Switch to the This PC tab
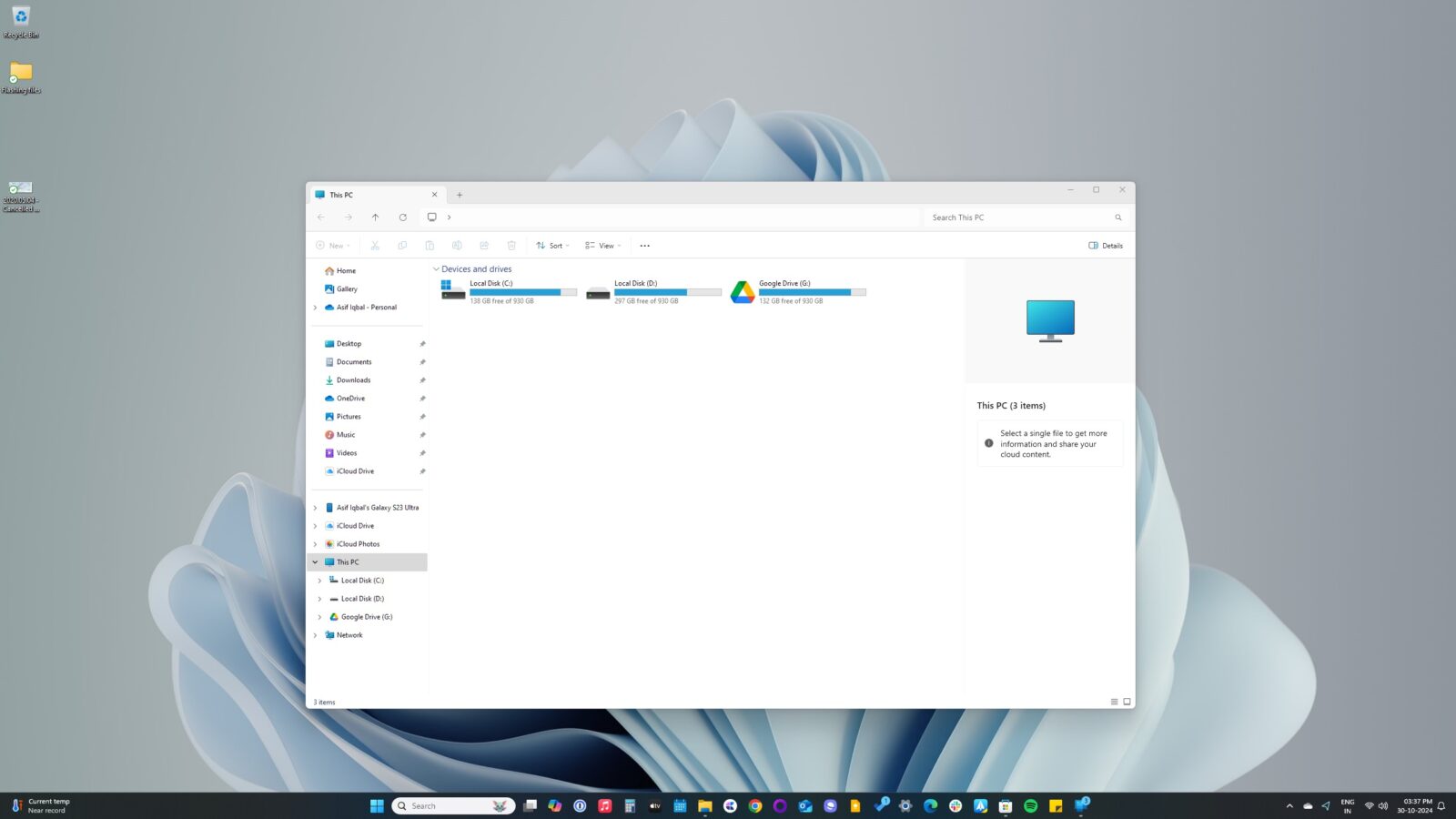 [x=354, y=194]
